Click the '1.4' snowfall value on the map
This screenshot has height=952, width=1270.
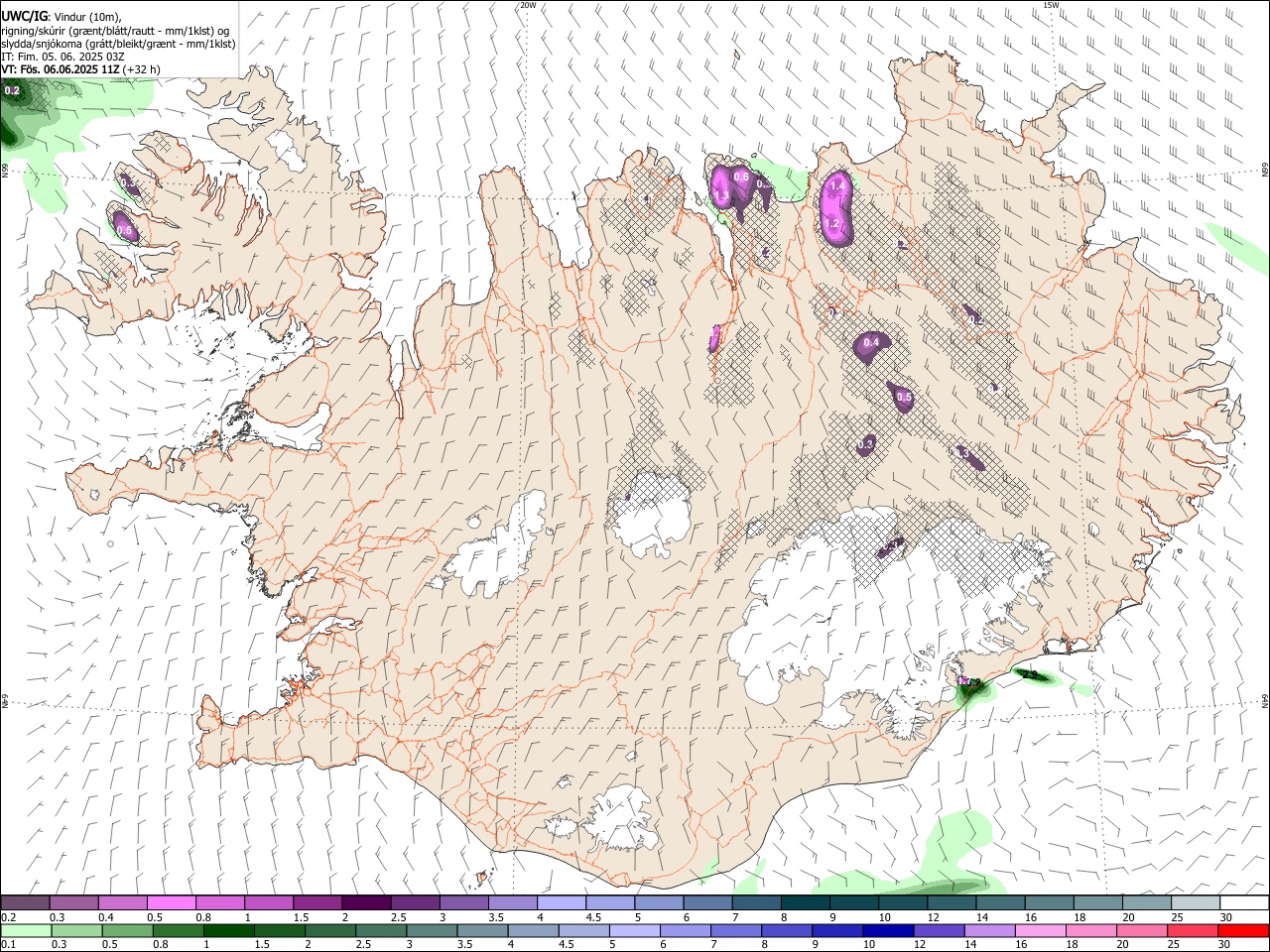836,185
